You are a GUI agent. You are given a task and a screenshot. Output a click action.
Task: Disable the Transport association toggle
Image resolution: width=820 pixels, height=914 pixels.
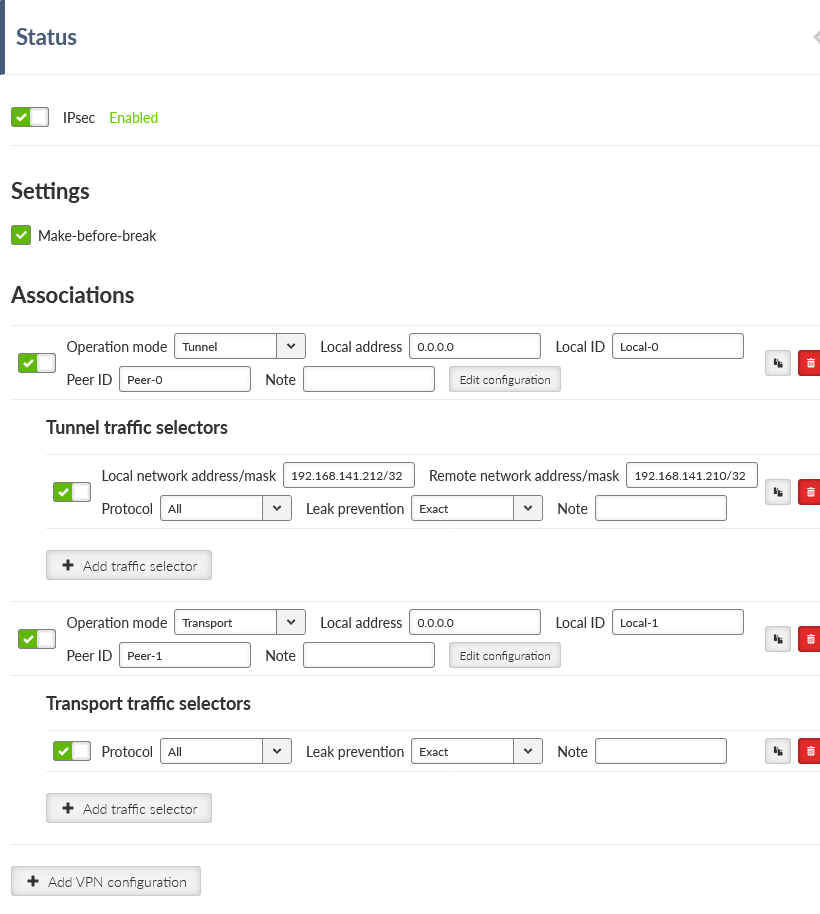pyautogui.click(x=37, y=639)
